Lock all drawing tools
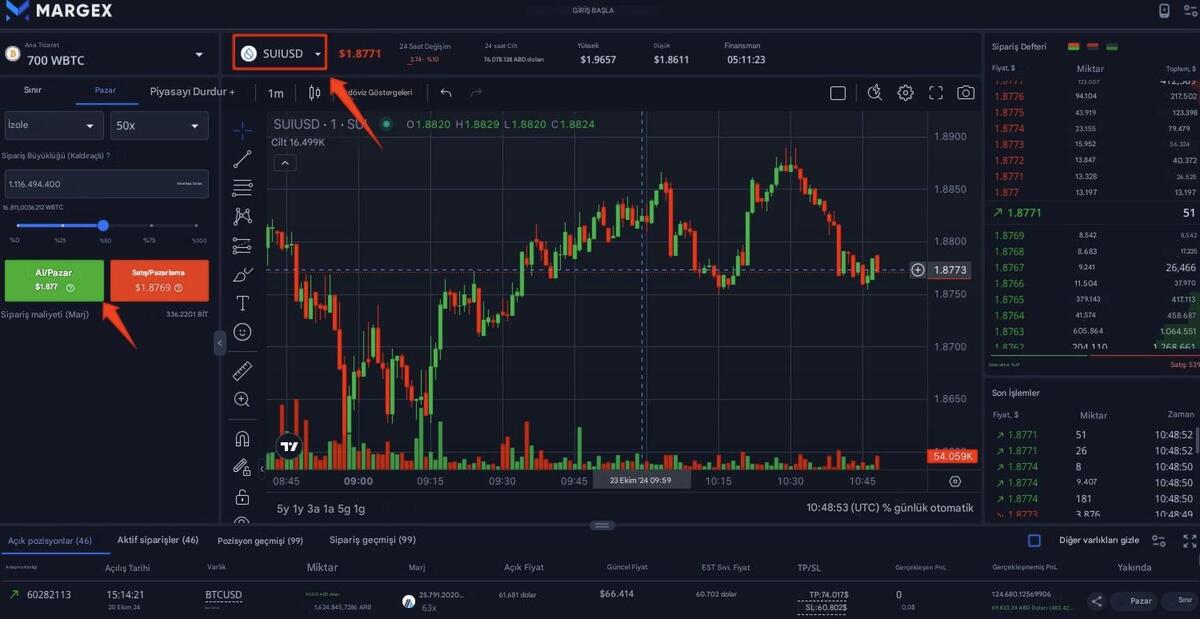The width and height of the screenshot is (1200, 619). click(x=242, y=496)
